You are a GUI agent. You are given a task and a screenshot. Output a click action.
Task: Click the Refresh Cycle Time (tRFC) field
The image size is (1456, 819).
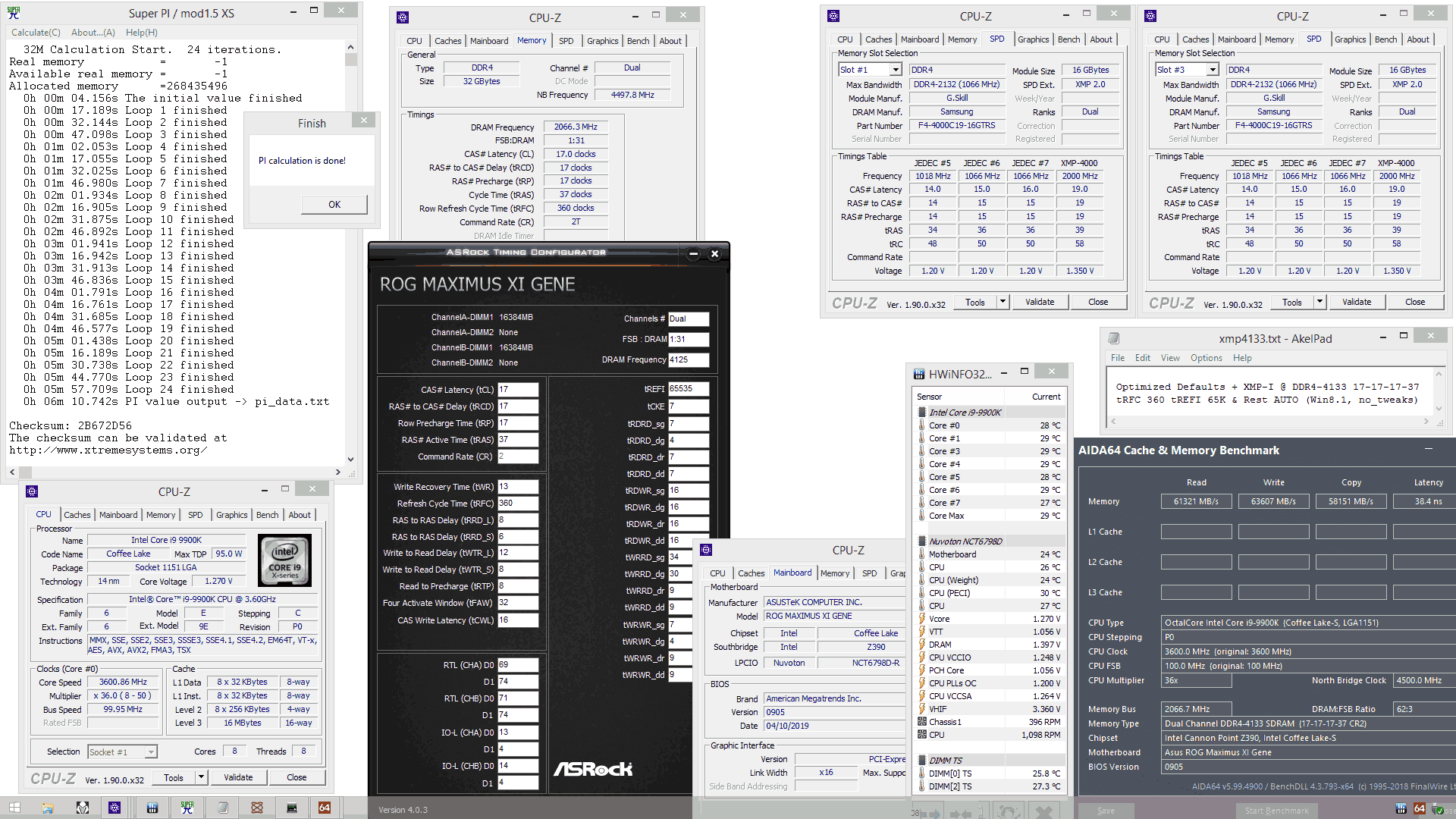pyautogui.click(x=517, y=504)
